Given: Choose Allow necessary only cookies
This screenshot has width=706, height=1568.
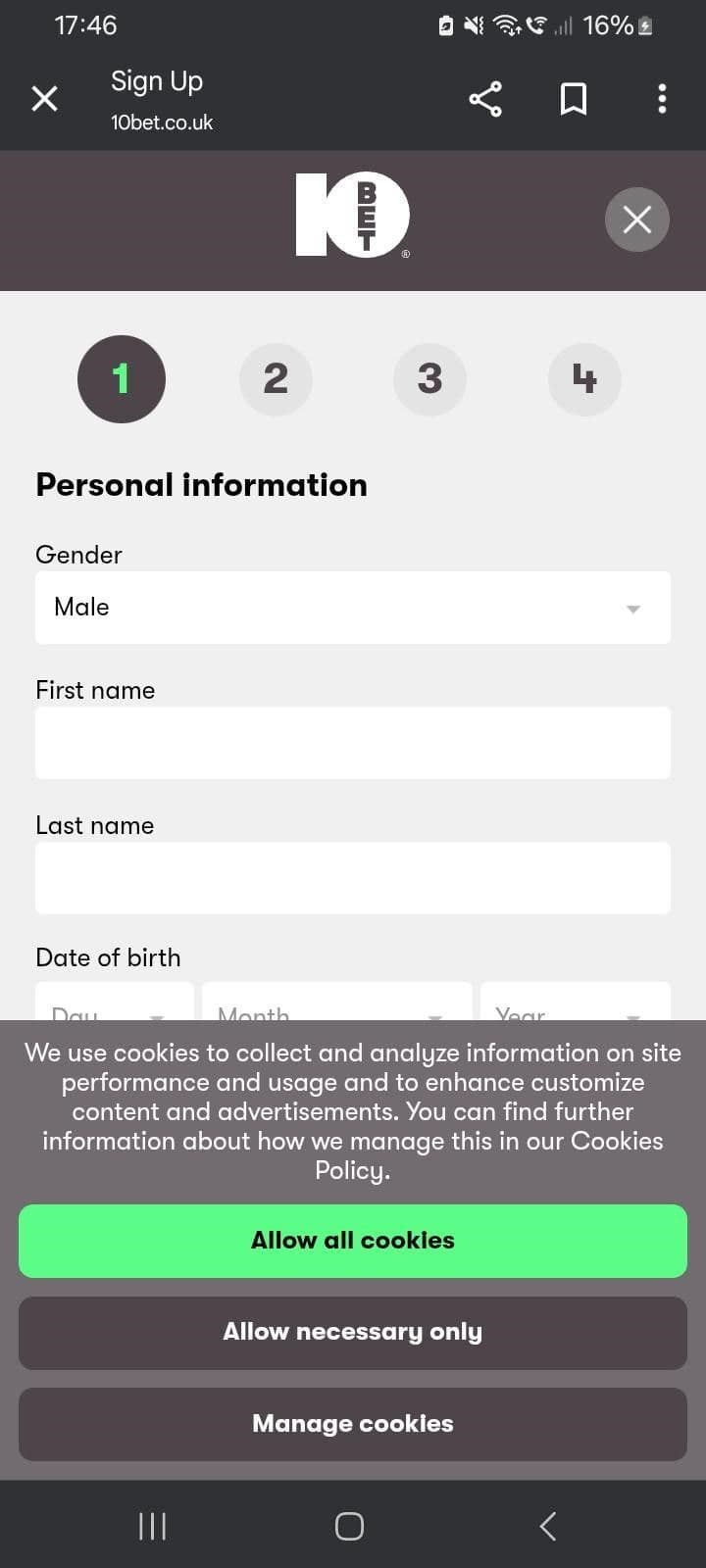Looking at the screenshot, I should click(x=353, y=1332).
